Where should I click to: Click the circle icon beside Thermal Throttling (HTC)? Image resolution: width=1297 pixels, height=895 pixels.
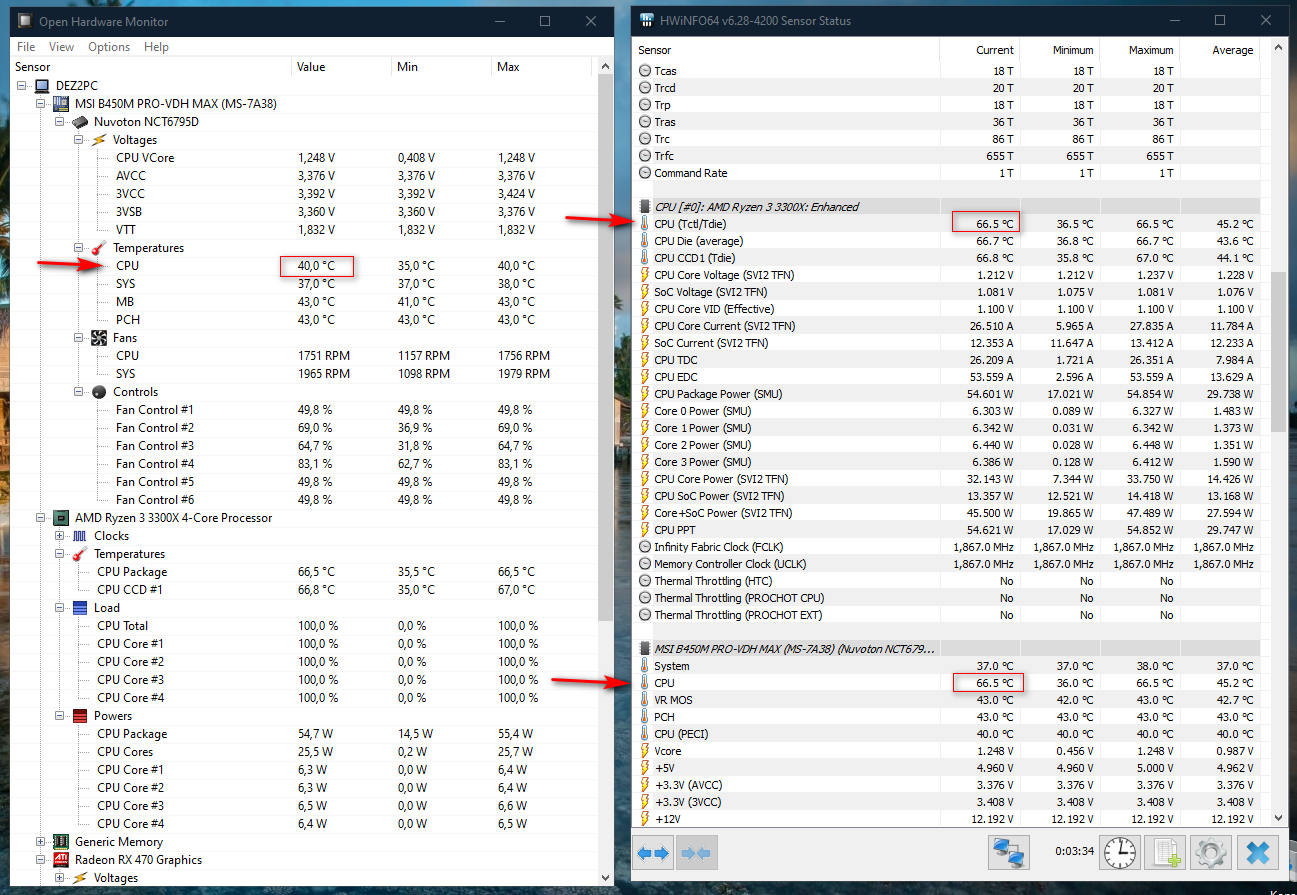tap(644, 581)
